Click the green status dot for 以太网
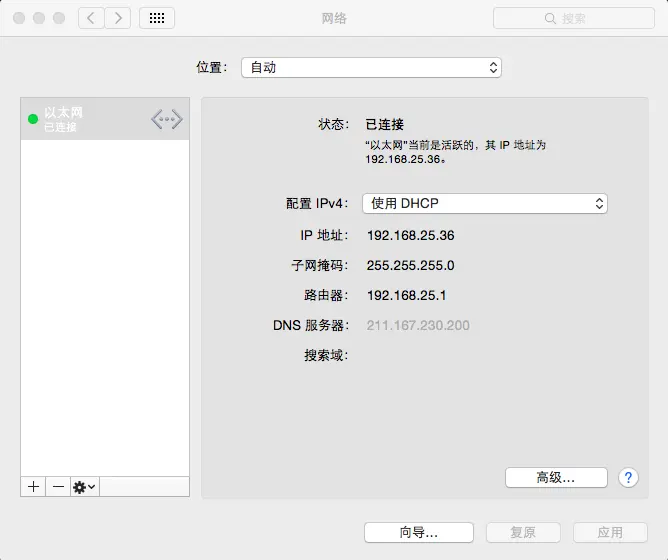668x560 pixels. click(33, 119)
